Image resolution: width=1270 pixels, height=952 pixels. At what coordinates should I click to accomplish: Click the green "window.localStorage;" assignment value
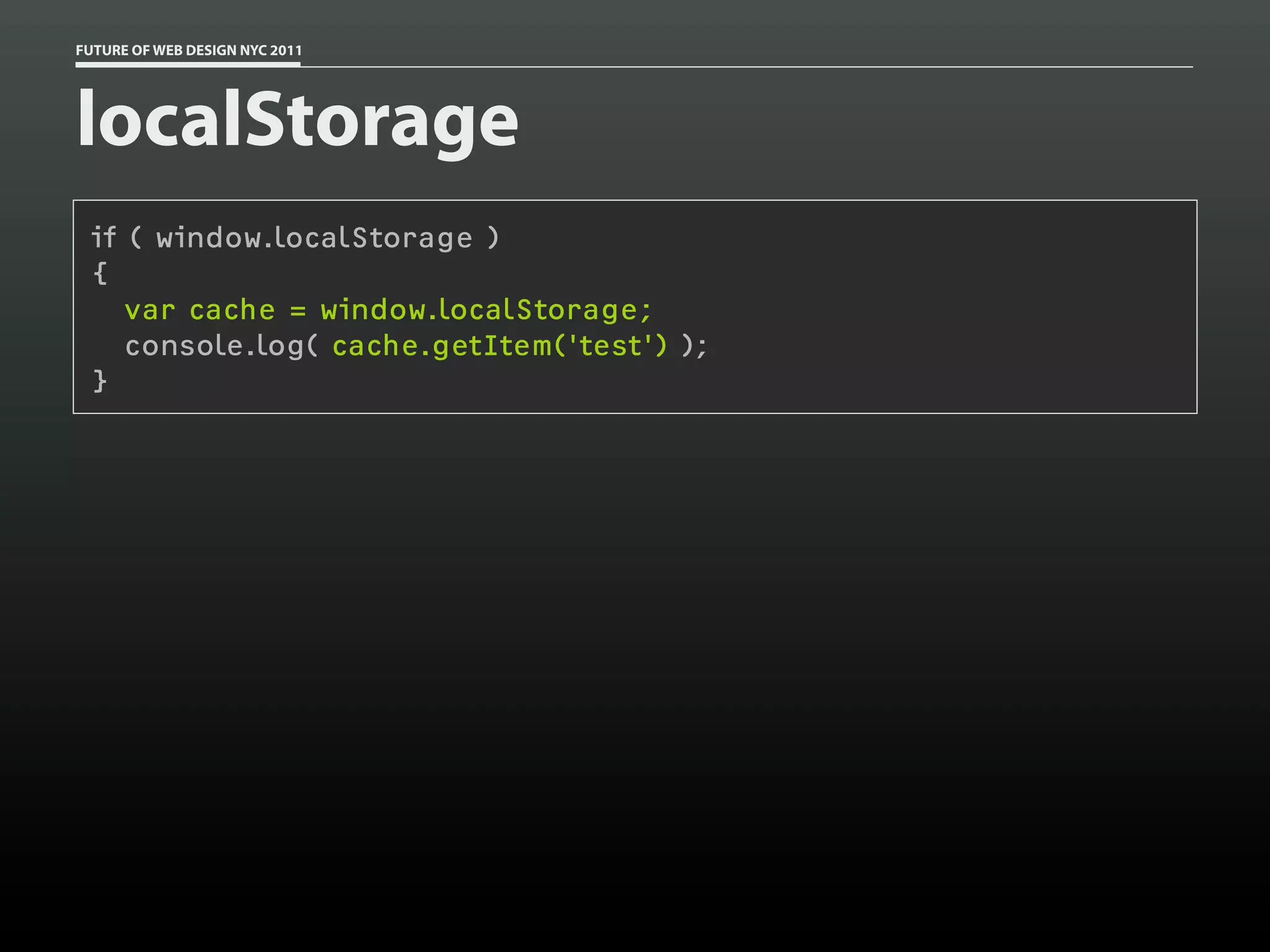coord(486,310)
